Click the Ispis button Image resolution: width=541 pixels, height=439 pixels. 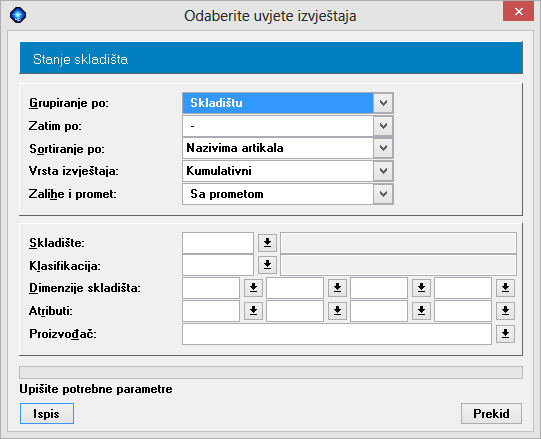tap(47, 413)
